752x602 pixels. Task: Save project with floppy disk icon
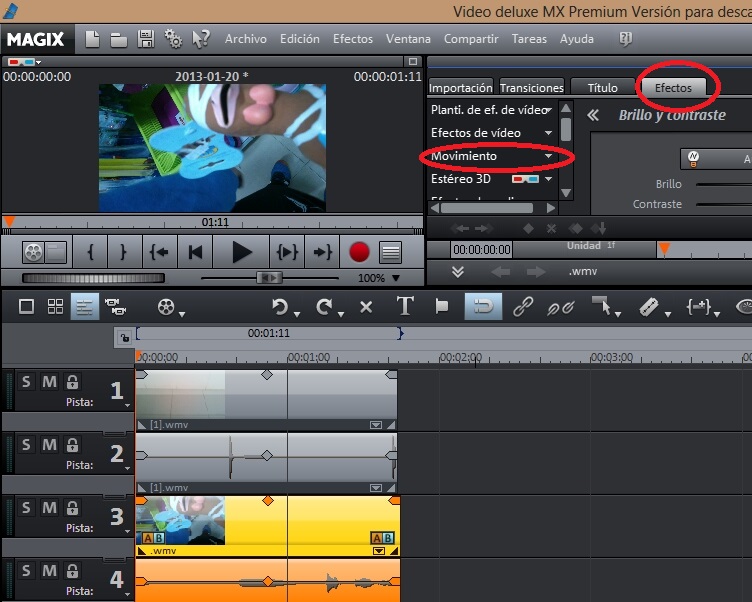[x=146, y=39]
